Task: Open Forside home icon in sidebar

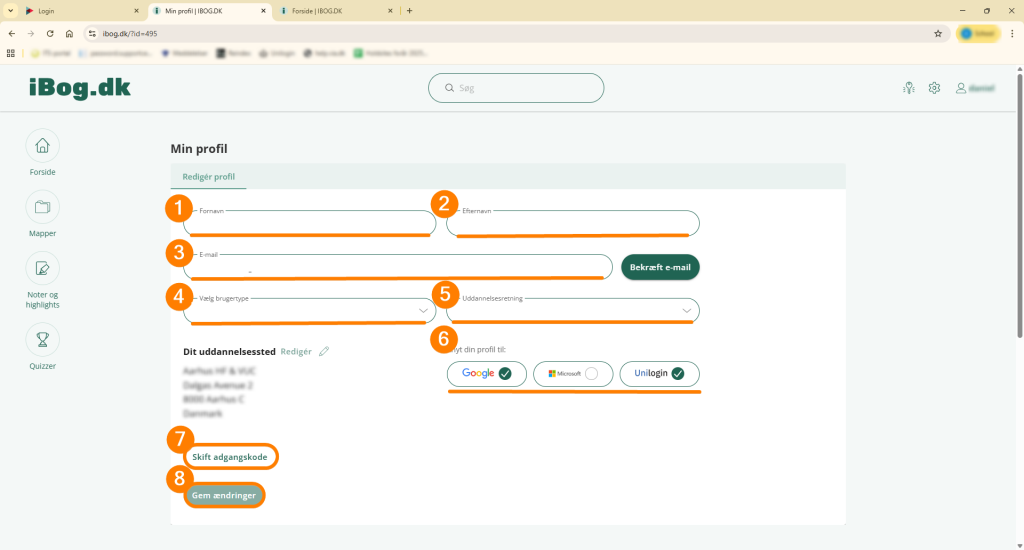Action: [42, 146]
